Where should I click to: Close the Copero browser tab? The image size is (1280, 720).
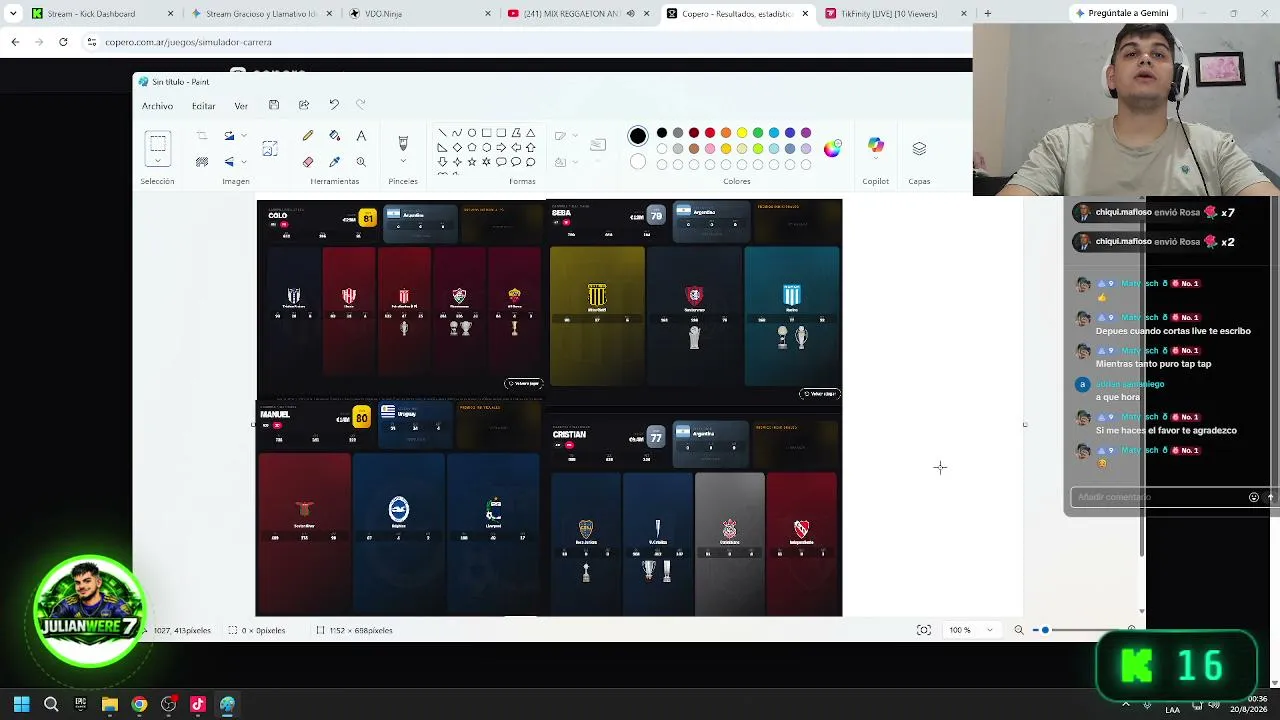coord(805,13)
